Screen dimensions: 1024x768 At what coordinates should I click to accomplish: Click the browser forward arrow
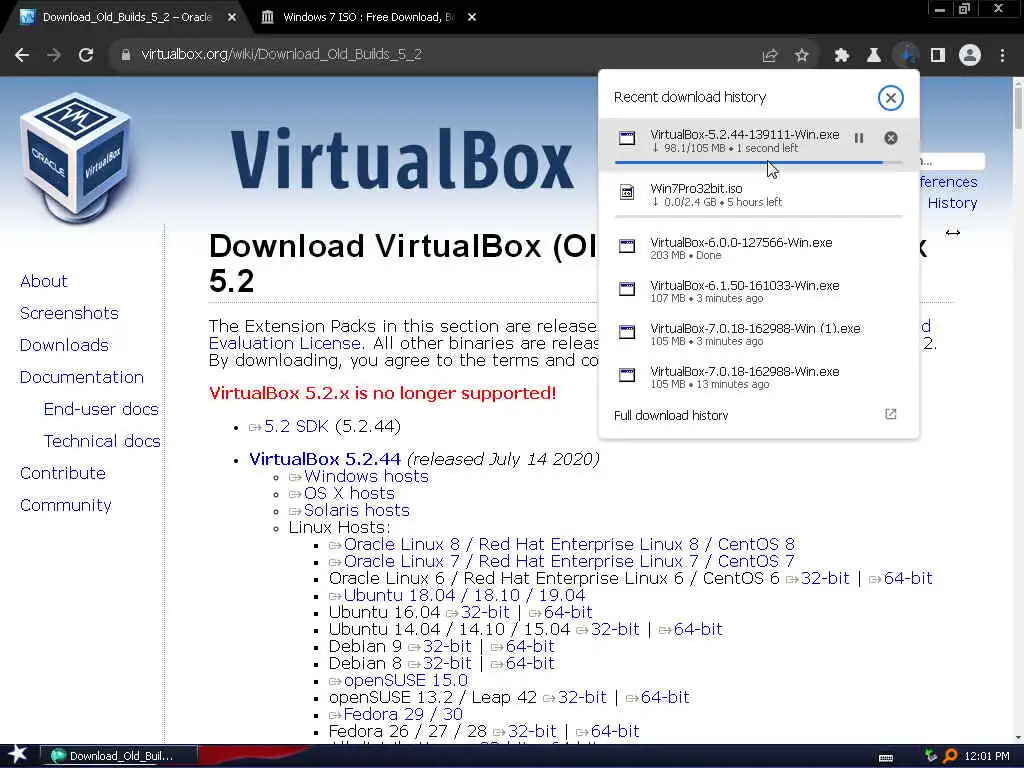pos(54,55)
